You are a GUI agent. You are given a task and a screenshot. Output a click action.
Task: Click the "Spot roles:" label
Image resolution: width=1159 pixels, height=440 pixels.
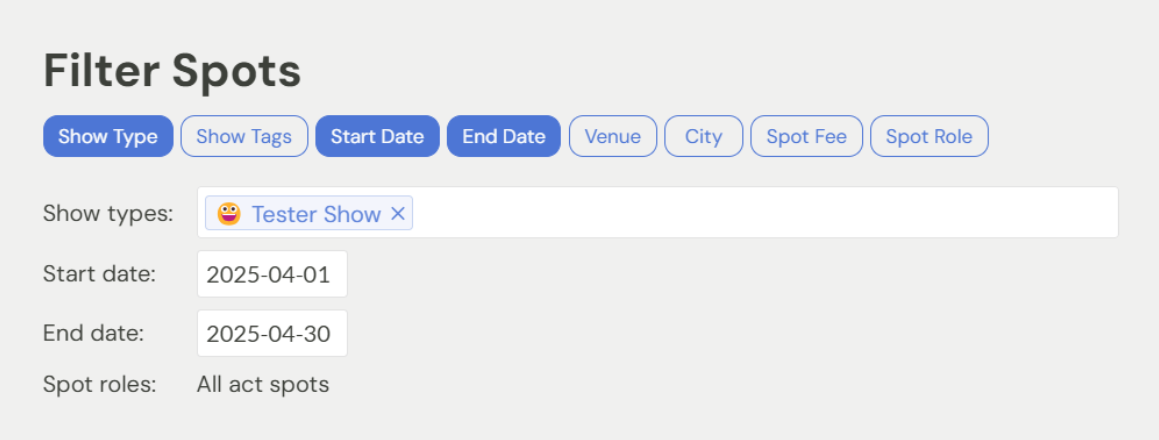point(100,384)
